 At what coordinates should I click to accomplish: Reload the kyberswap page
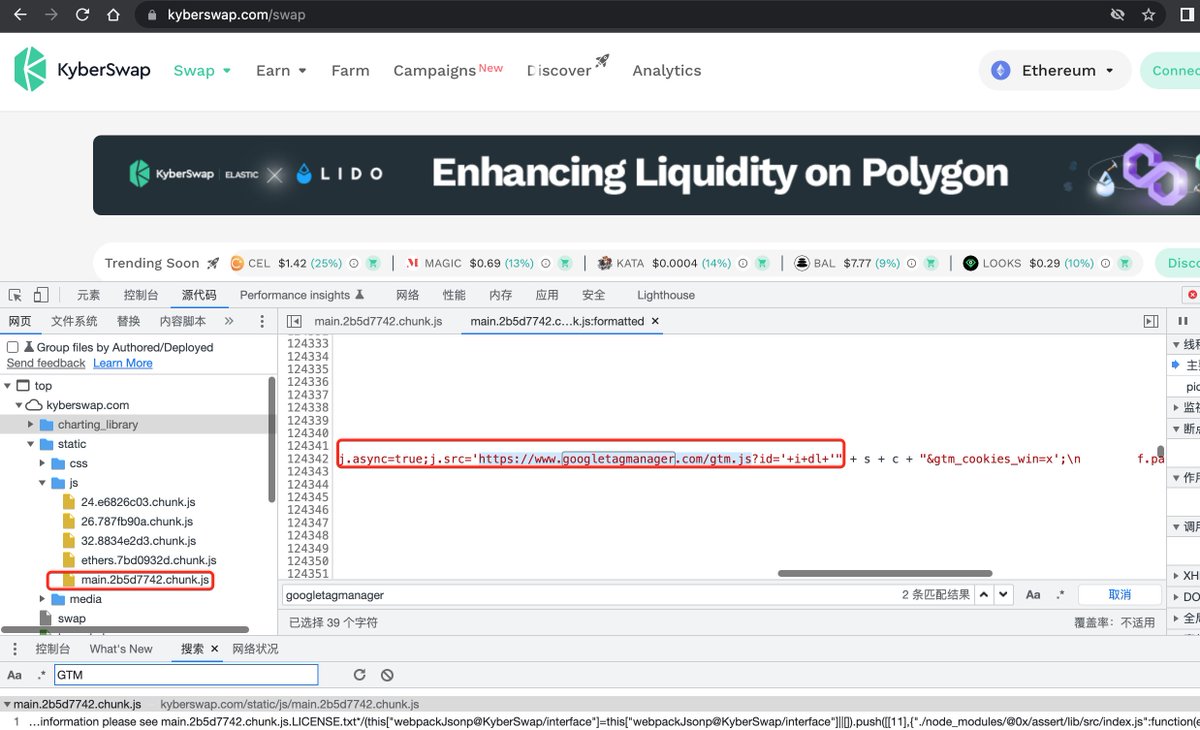coord(83,15)
